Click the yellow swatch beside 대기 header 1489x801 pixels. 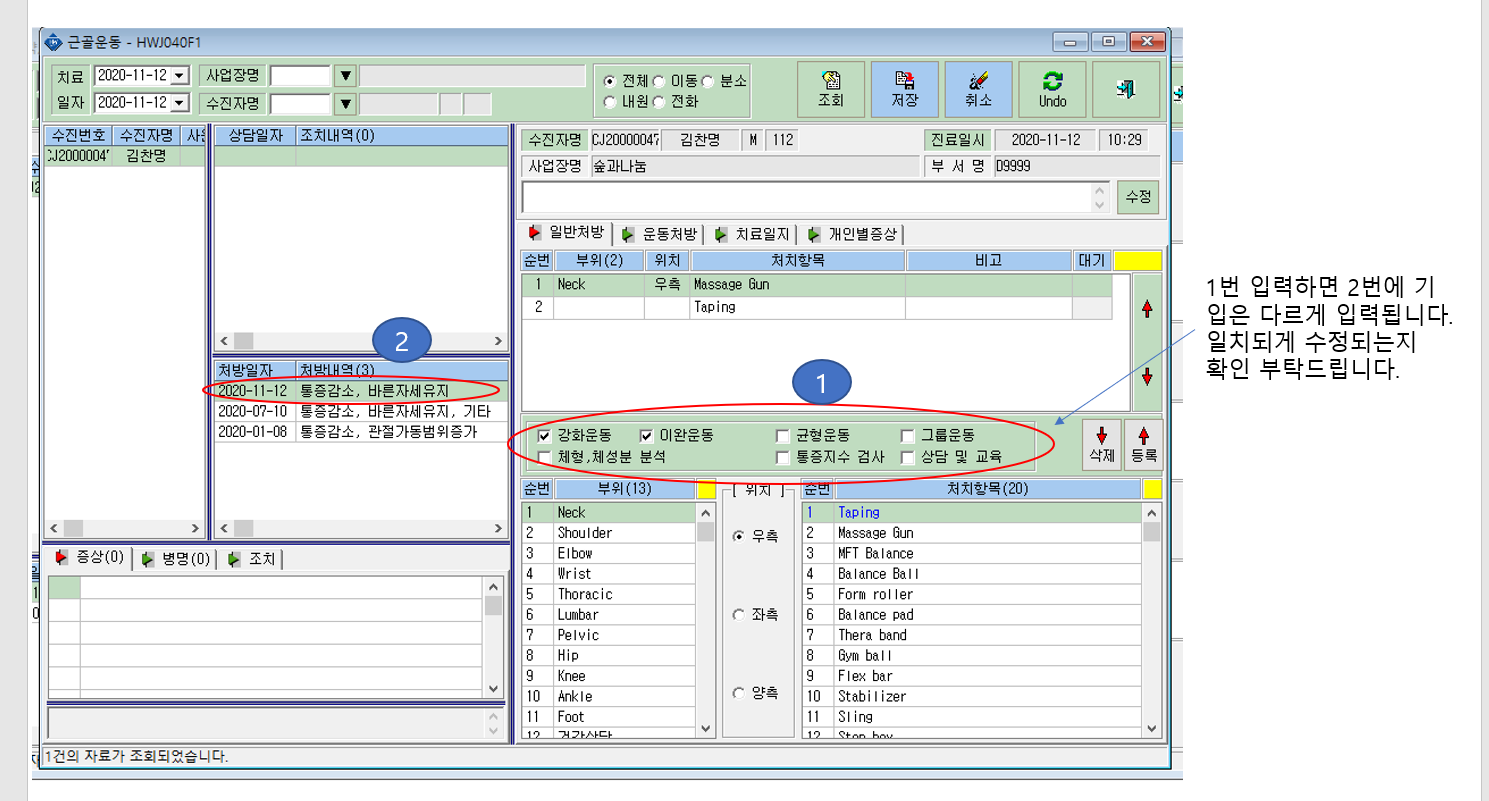pos(1137,261)
